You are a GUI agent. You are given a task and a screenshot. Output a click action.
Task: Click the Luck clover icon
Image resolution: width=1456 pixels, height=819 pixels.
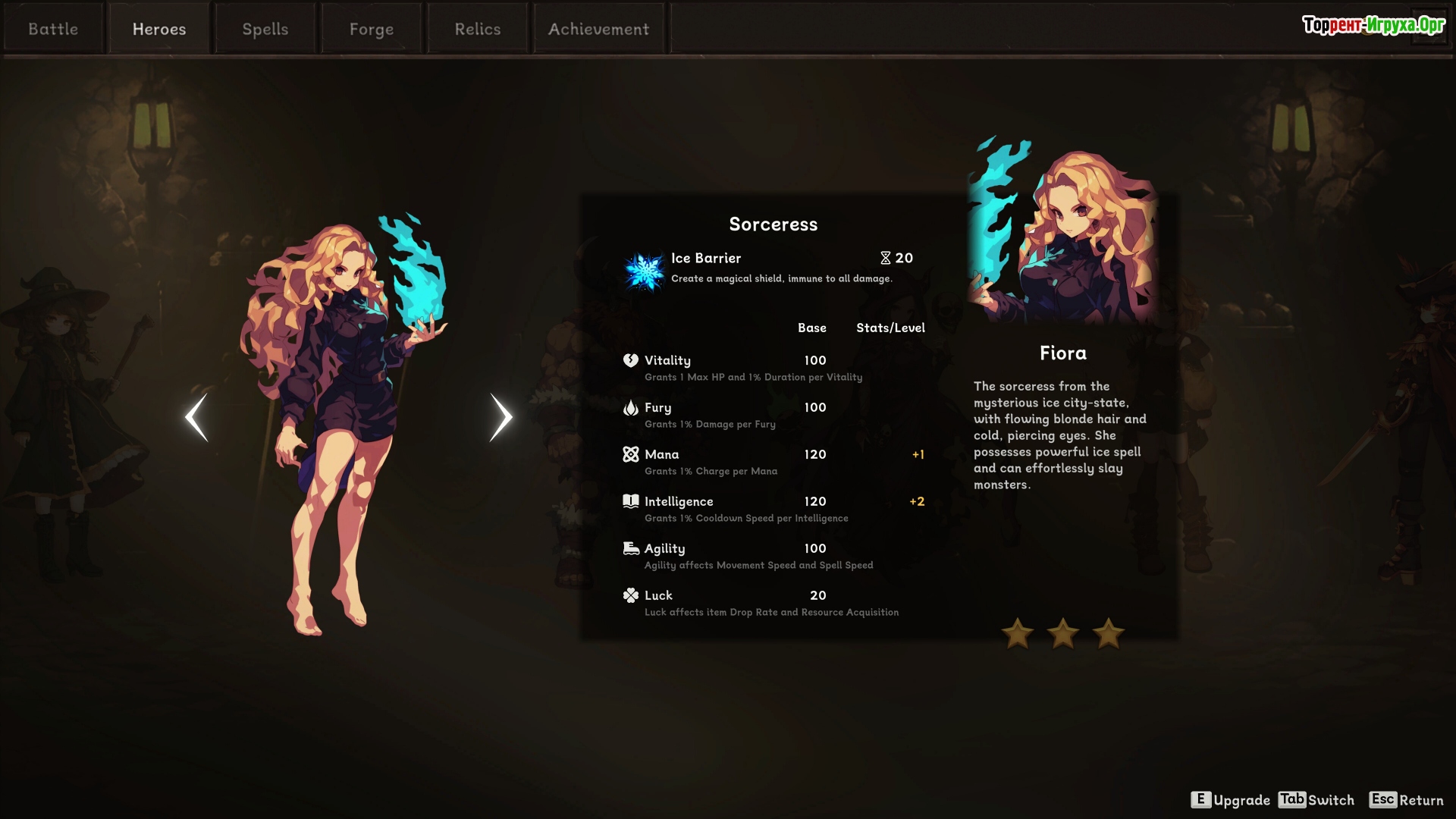pos(630,595)
